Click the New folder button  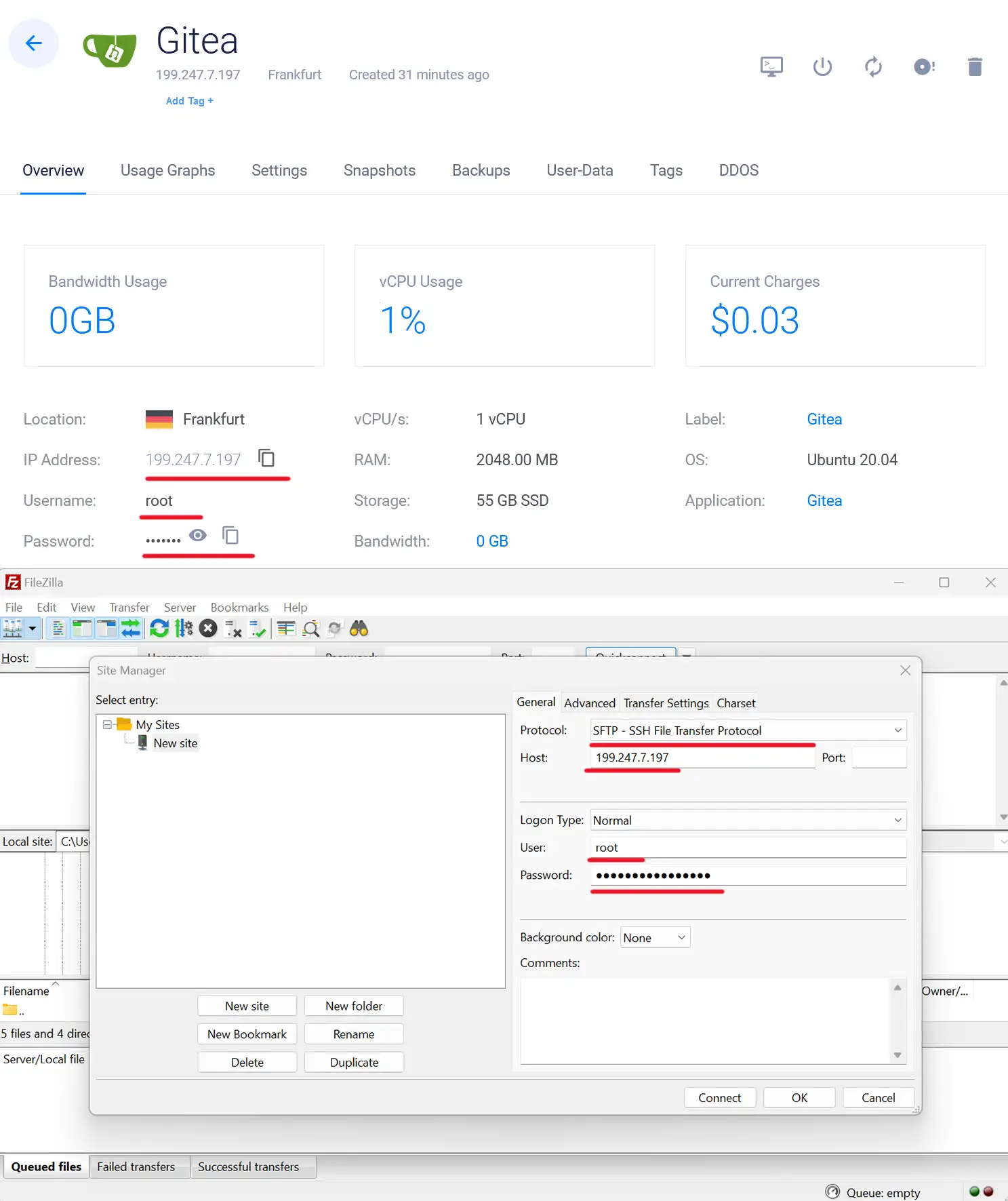(x=354, y=1006)
